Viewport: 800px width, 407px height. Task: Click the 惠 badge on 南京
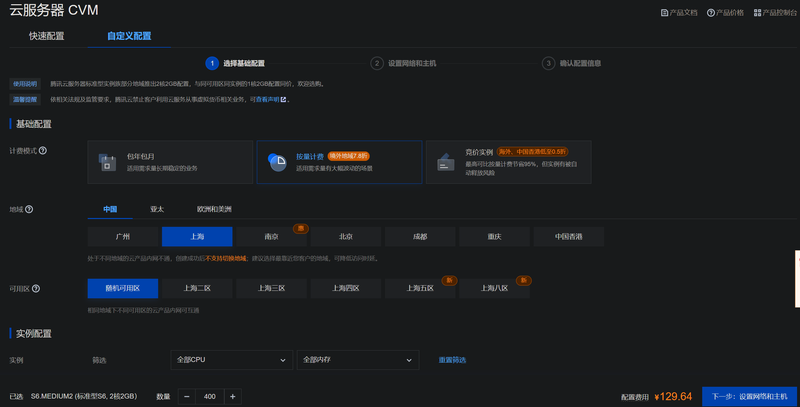(x=301, y=228)
